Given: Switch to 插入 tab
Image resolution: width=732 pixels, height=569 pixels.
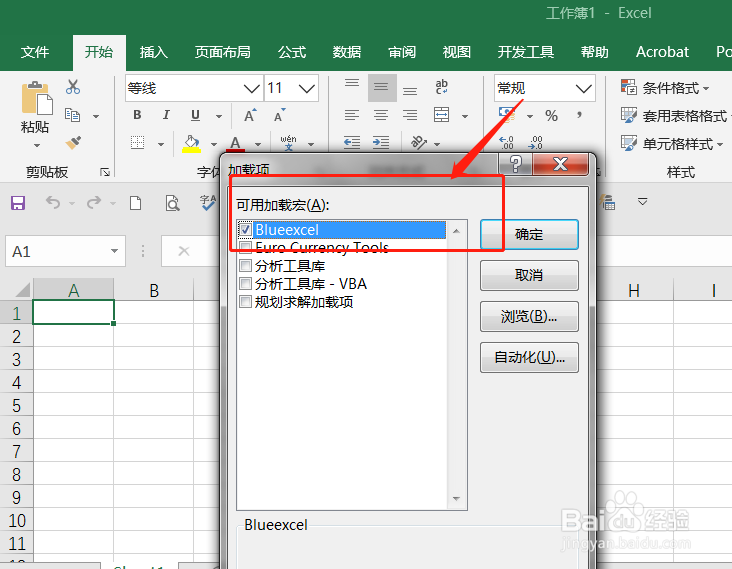Looking at the screenshot, I should (x=154, y=52).
